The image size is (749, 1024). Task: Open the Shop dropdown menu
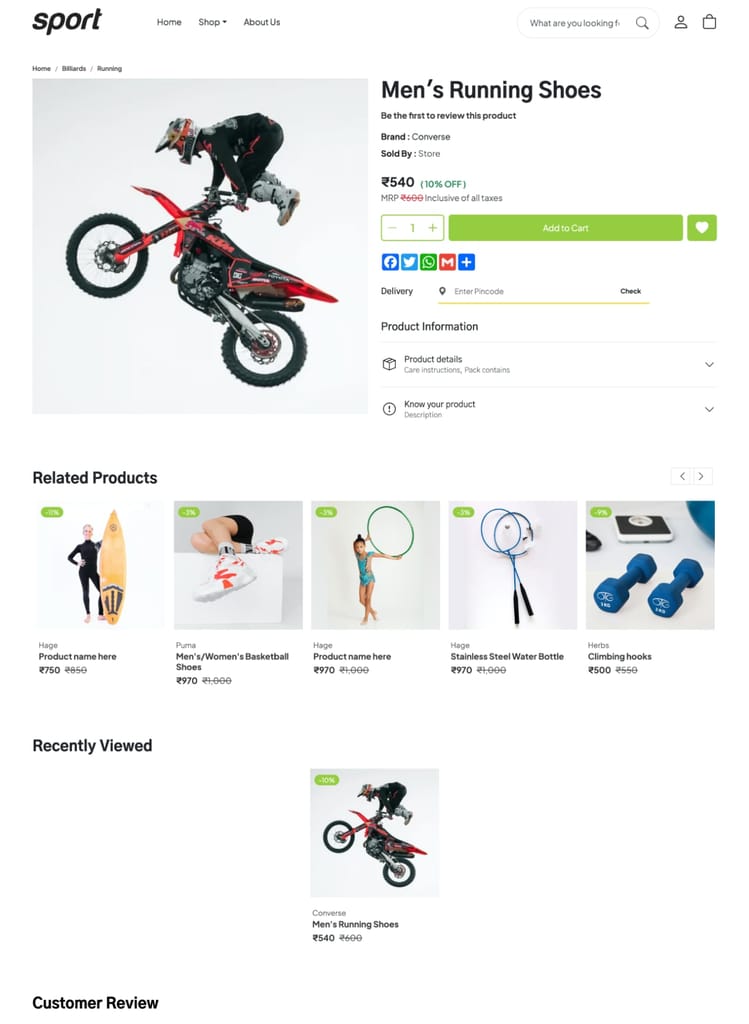[x=212, y=22]
